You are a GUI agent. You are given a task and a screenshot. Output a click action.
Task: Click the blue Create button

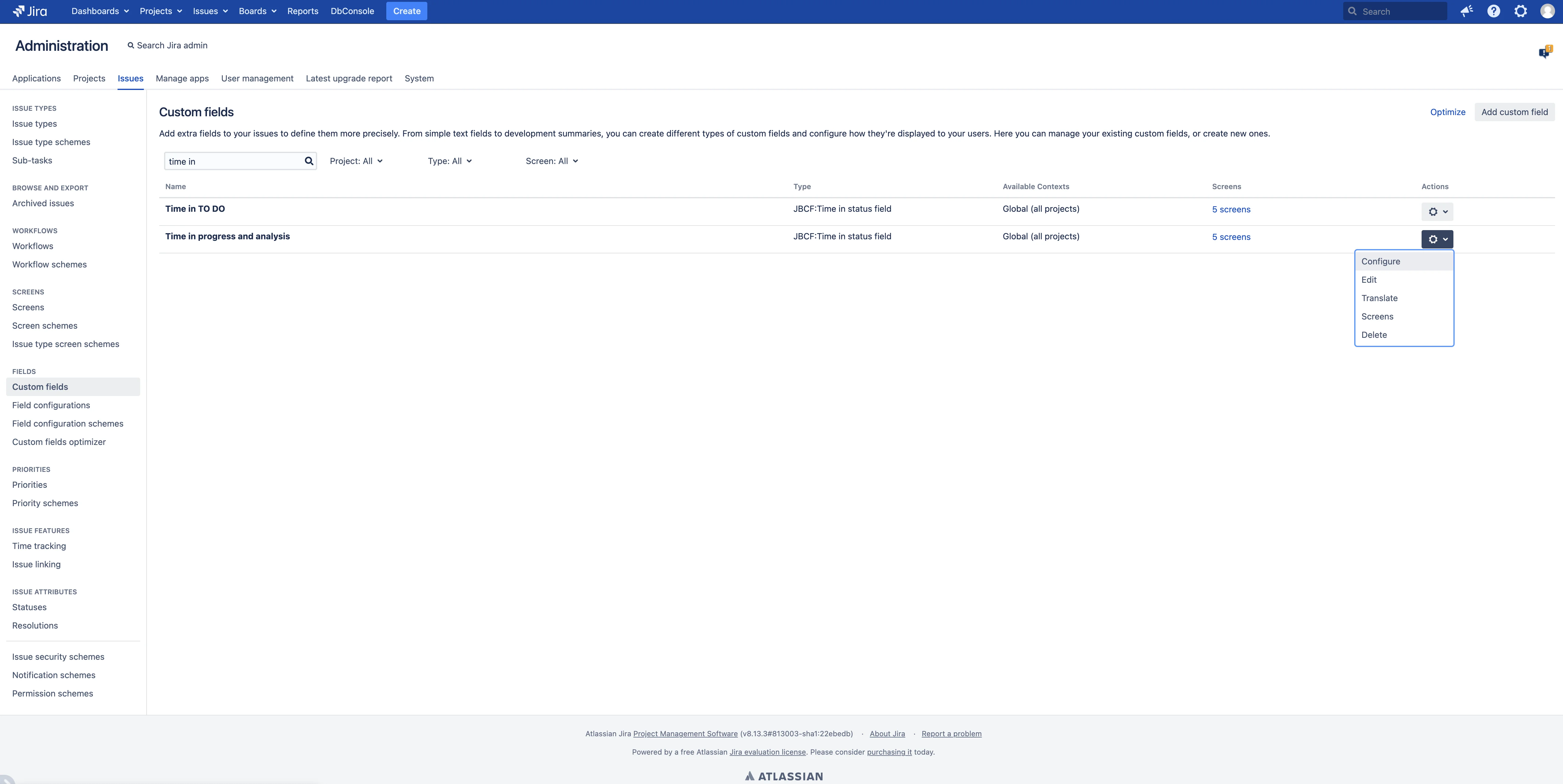pos(407,11)
